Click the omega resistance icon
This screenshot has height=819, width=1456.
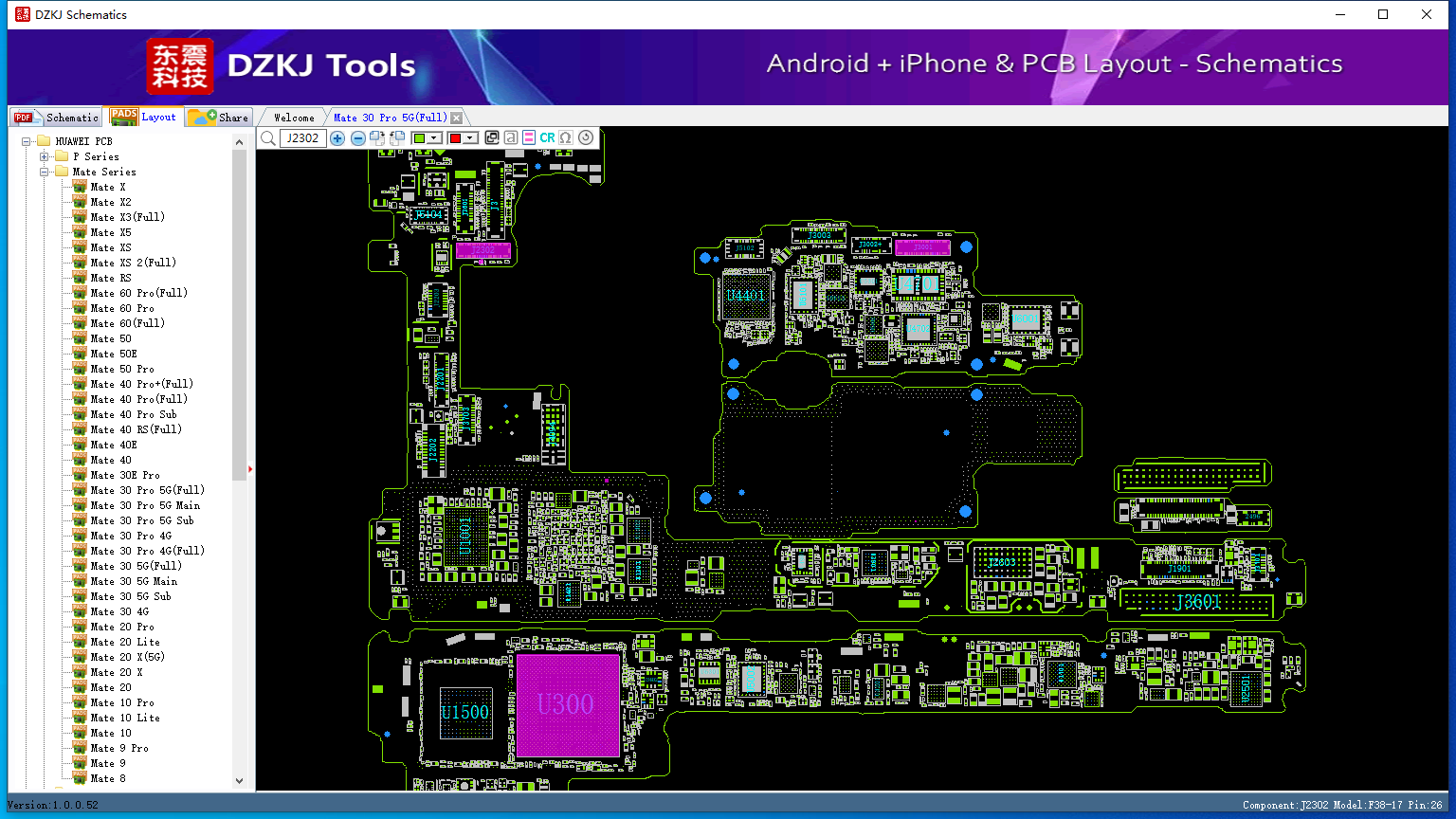pos(566,138)
